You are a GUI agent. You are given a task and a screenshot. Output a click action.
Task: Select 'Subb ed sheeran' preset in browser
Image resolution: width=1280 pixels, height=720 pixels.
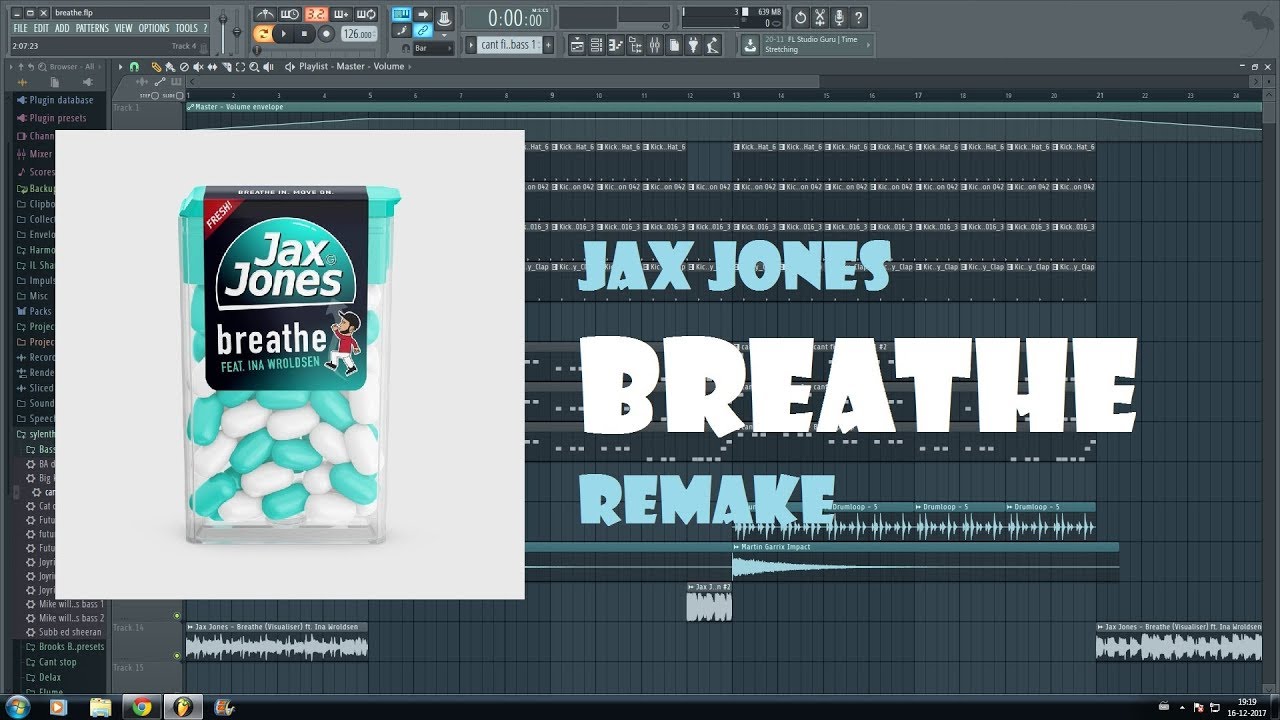tap(64, 632)
